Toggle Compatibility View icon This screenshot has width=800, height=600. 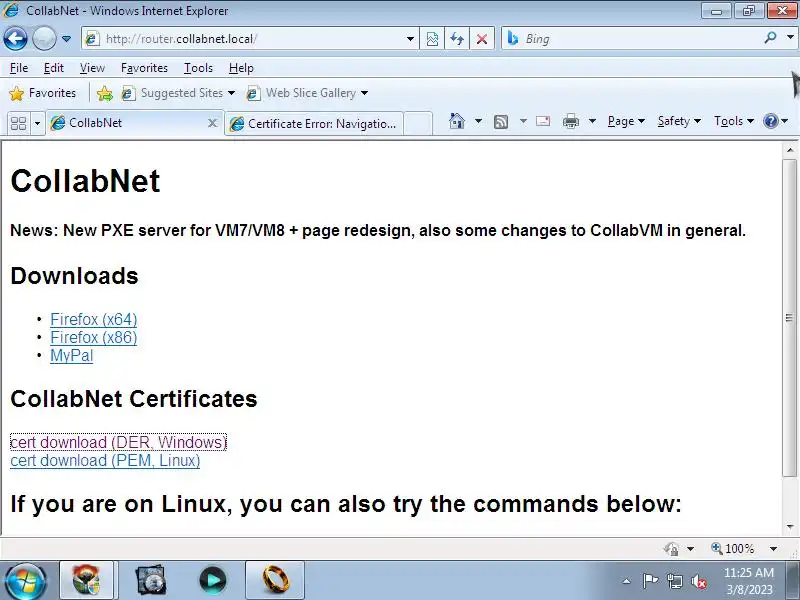(432, 39)
